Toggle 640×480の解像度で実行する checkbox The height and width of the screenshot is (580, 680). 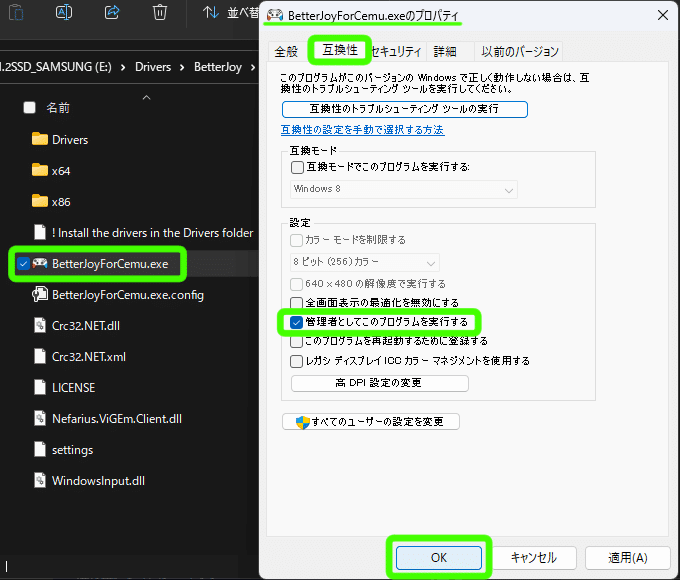pos(296,284)
